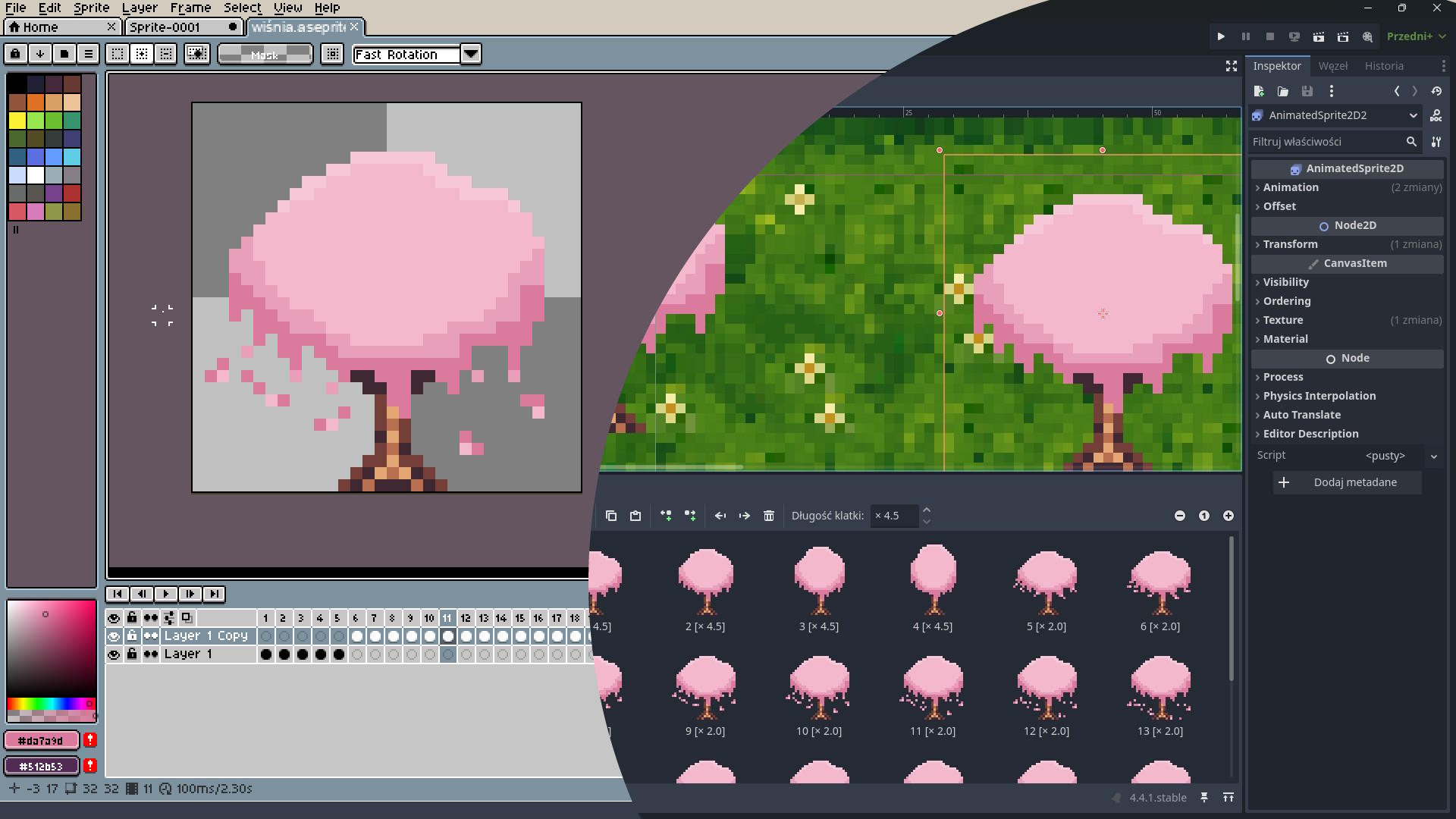Jump to first frame in Aseprite timeline
The height and width of the screenshot is (819, 1456).
pos(118,595)
